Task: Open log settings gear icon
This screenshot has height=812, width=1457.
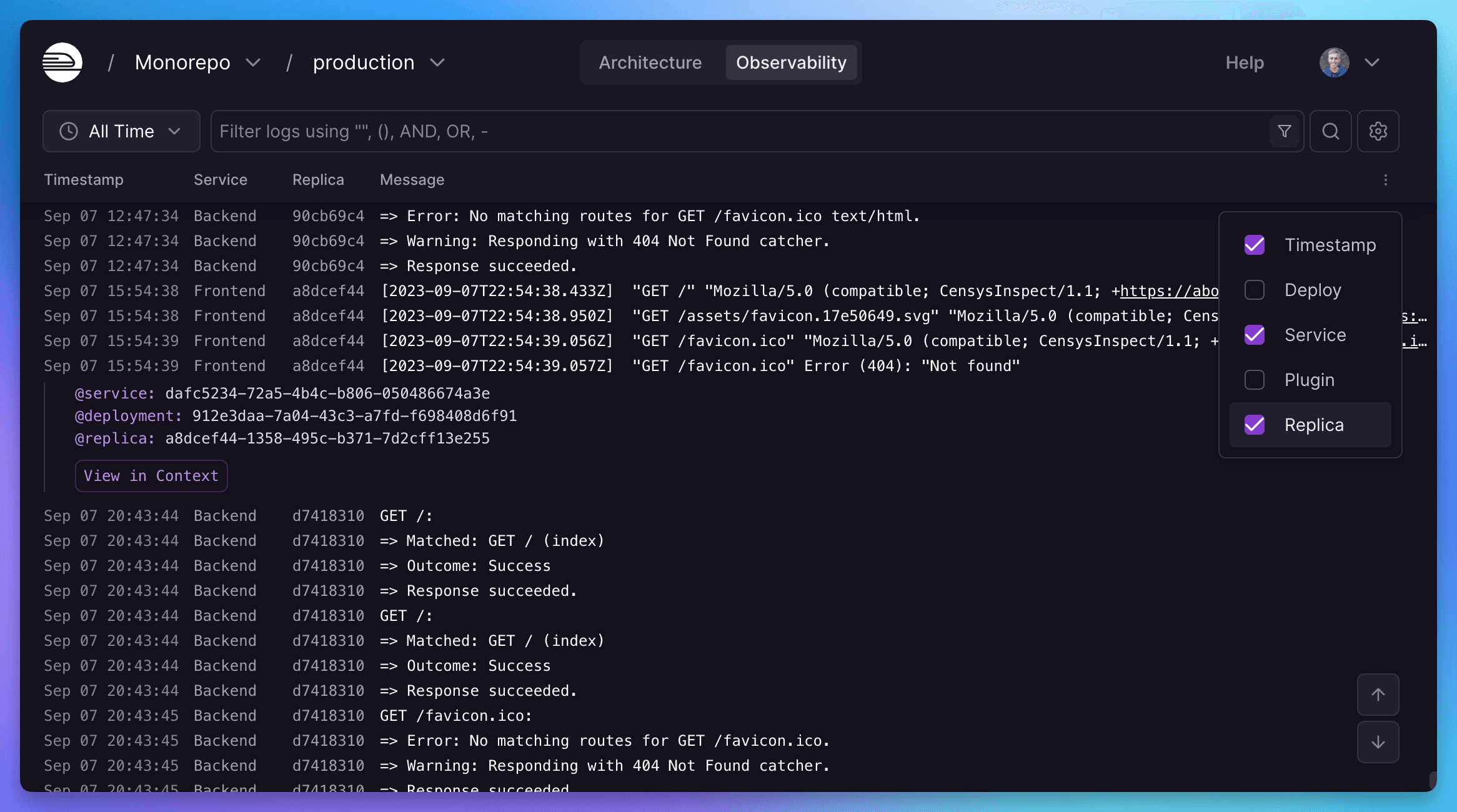Action: coord(1378,131)
